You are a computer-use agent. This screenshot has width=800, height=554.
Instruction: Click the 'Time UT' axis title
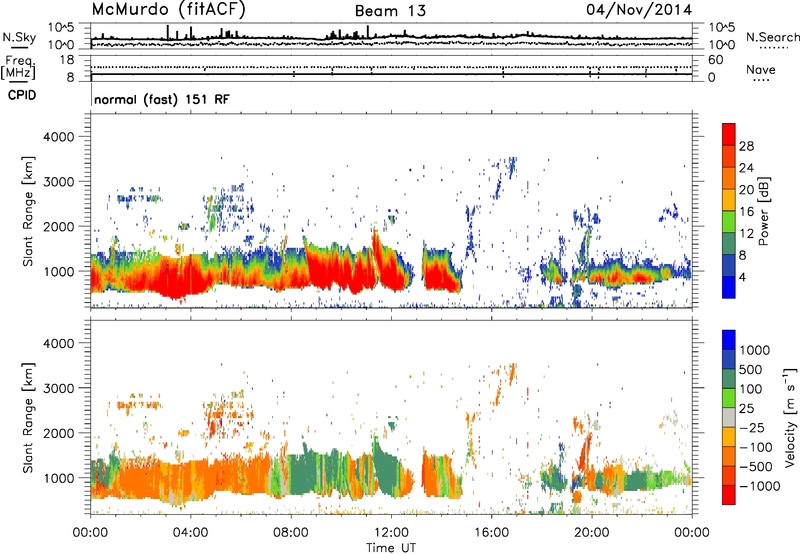(x=391, y=548)
